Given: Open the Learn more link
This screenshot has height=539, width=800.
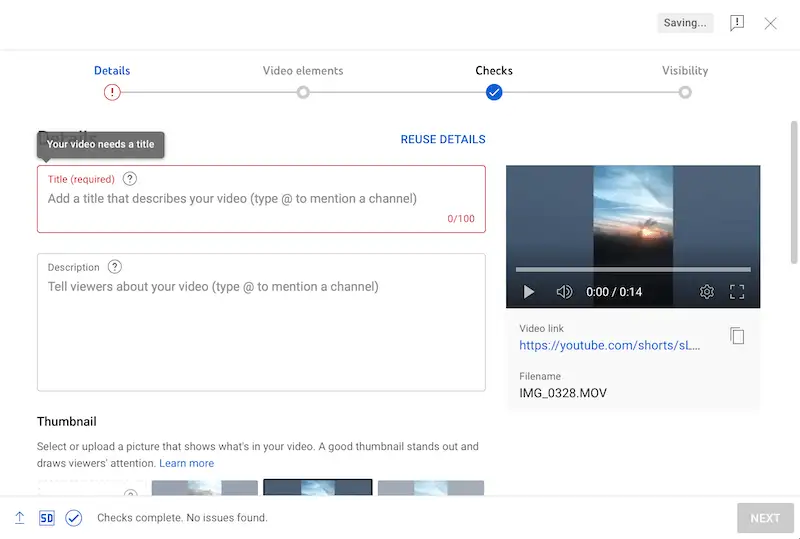Looking at the screenshot, I should 186,463.
